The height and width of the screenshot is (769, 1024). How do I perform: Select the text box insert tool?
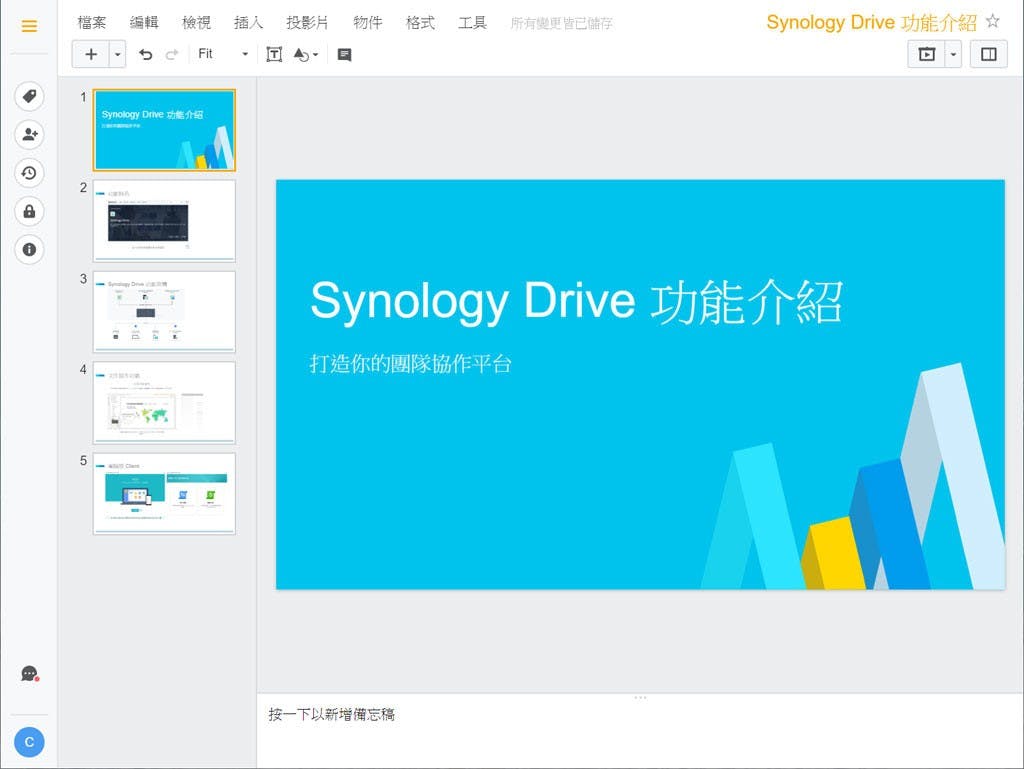pyautogui.click(x=274, y=54)
